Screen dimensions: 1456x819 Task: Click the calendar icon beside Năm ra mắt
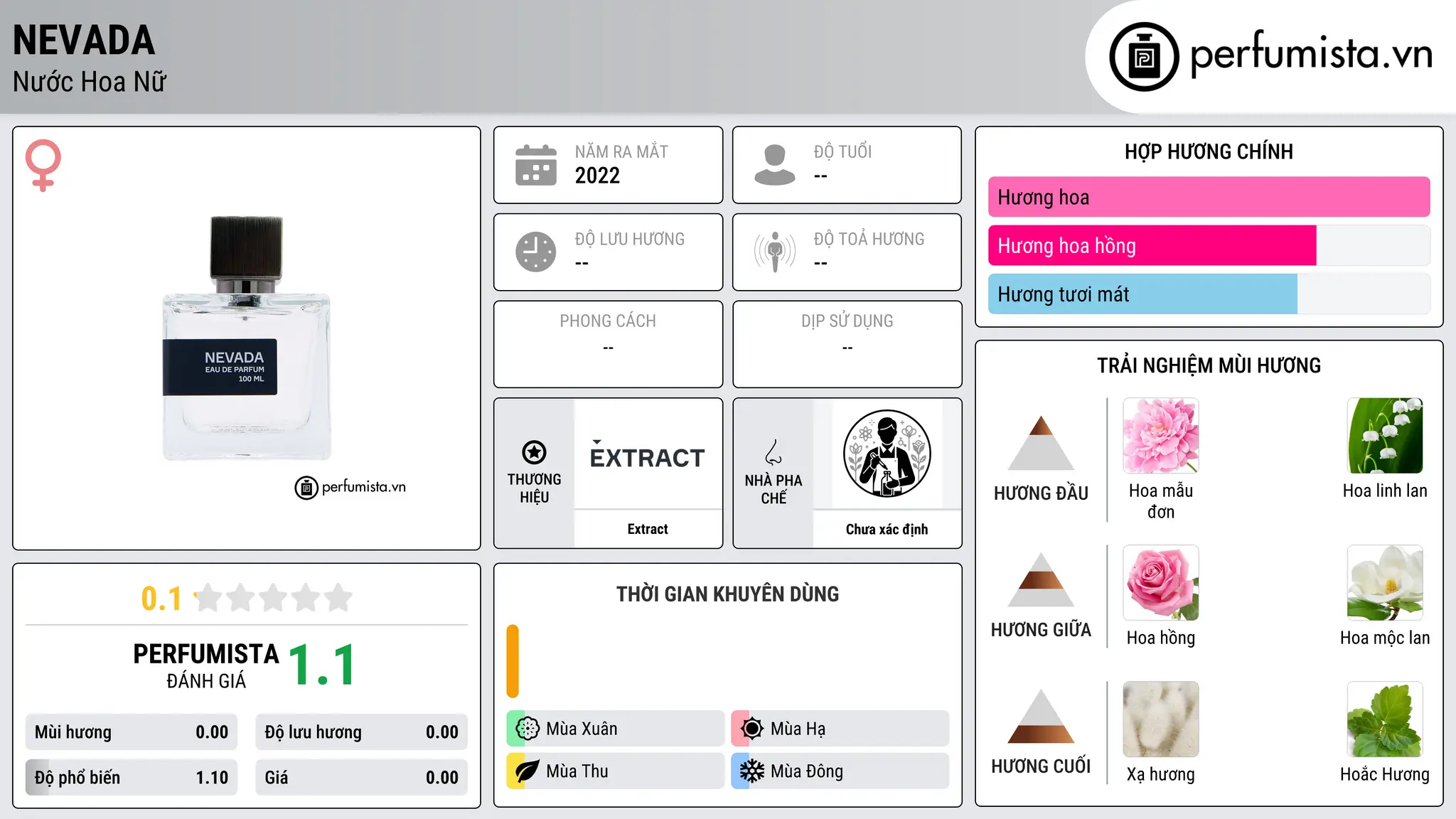(536, 165)
